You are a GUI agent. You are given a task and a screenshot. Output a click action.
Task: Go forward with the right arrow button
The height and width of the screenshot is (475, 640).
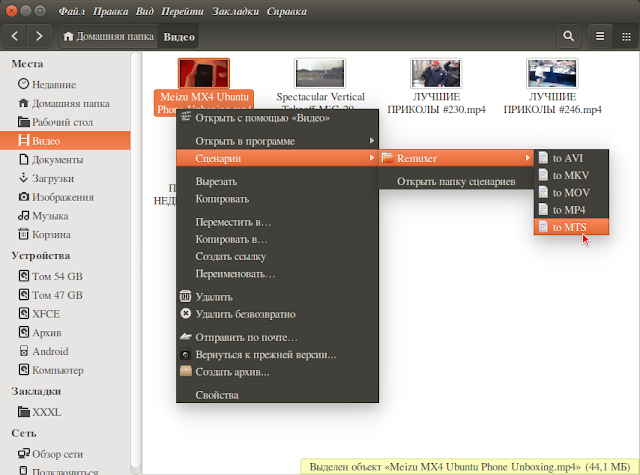click(39, 36)
